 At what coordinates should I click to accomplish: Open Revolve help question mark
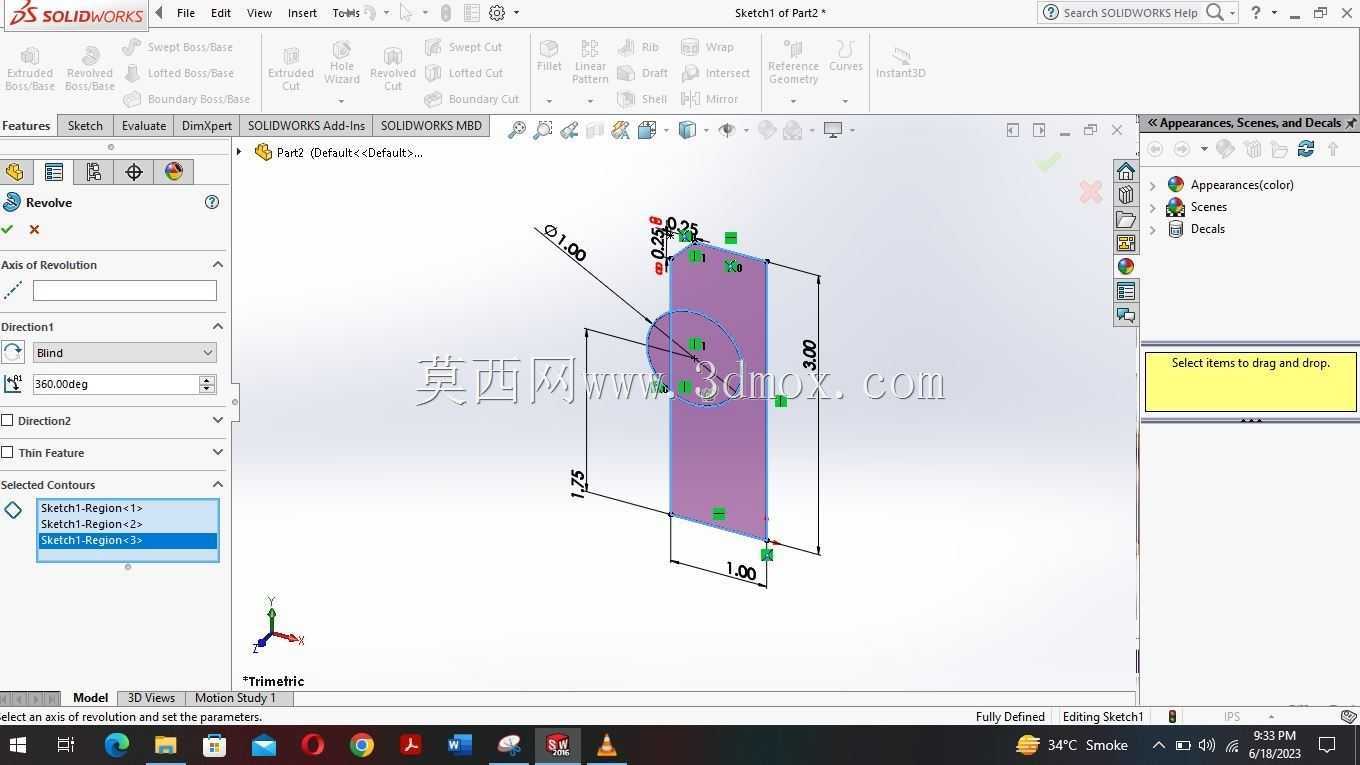[x=212, y=202]
